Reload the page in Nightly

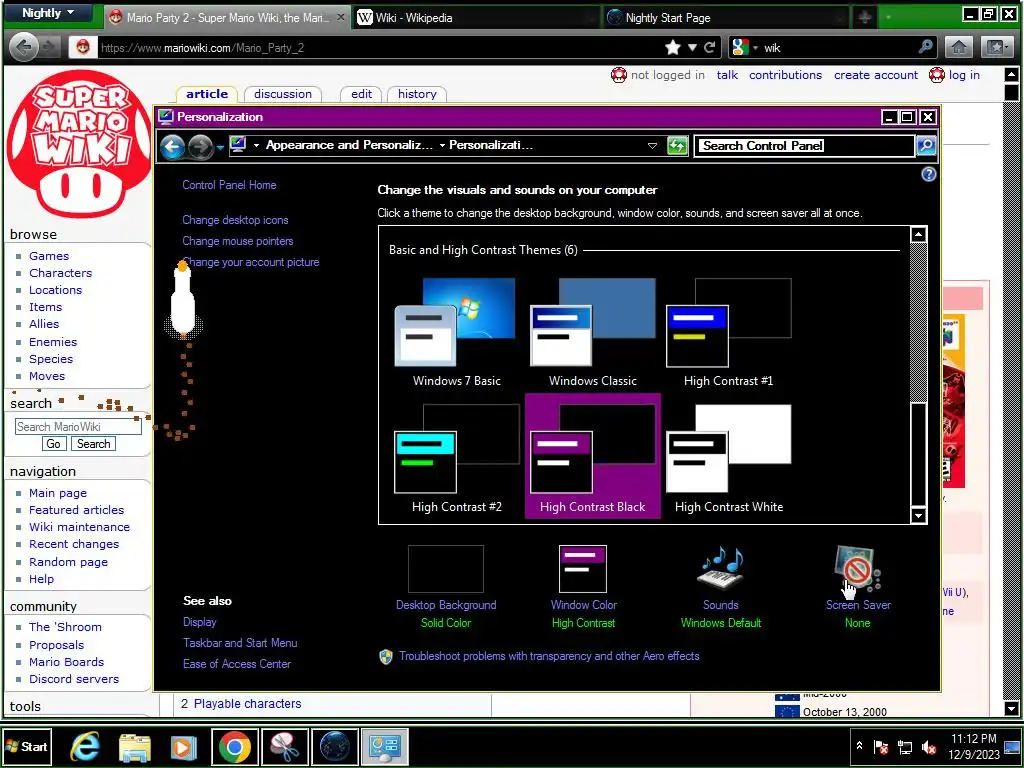pyautogui.click(x=710, y=47)
